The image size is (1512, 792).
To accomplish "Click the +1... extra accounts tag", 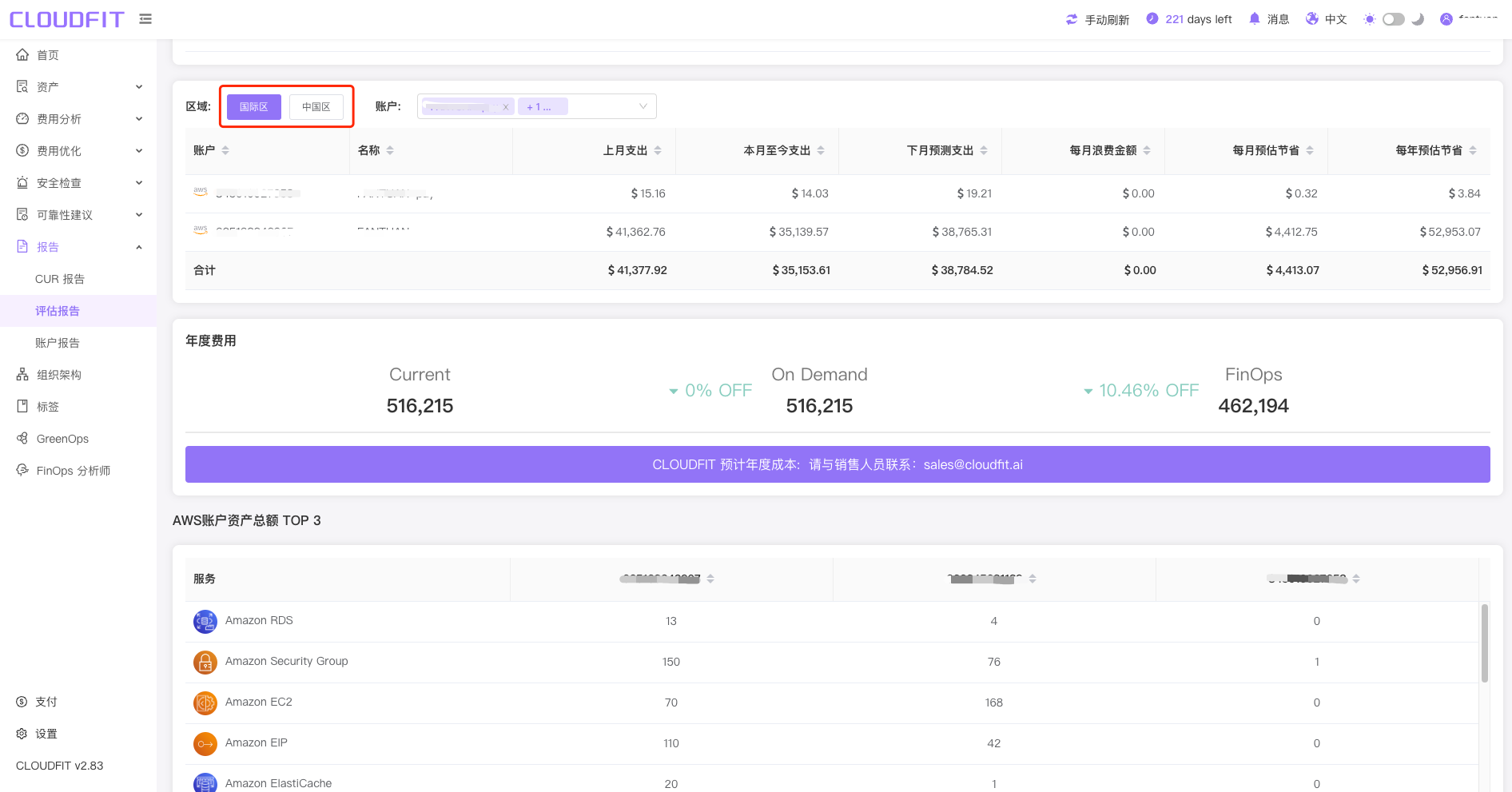I will (x=543, y=107).
